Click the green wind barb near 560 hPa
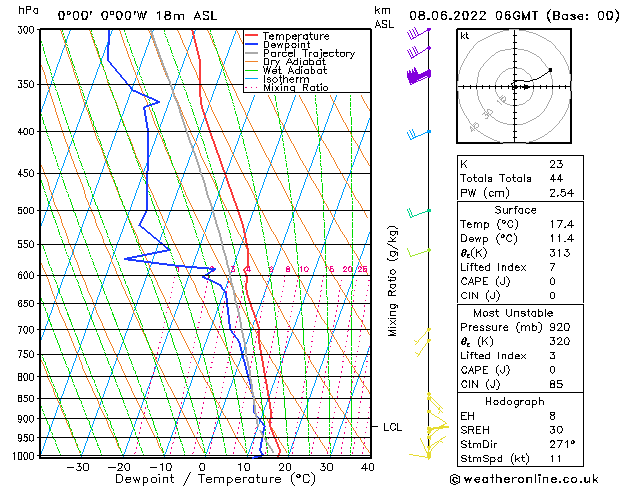 pos(419,253)
